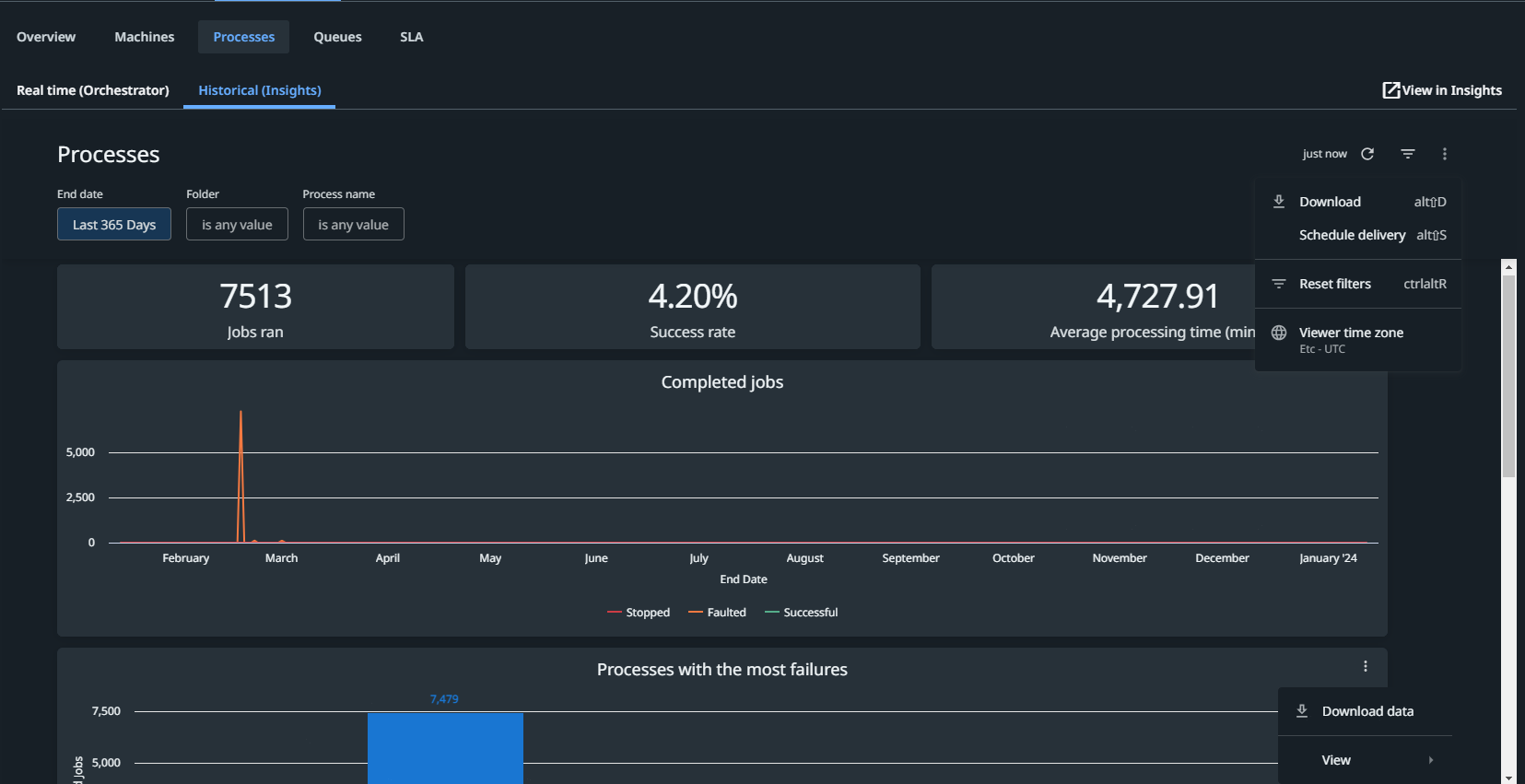Click the filter toggle icon
Screen dimensions: 1525x784
point(1407,154)
